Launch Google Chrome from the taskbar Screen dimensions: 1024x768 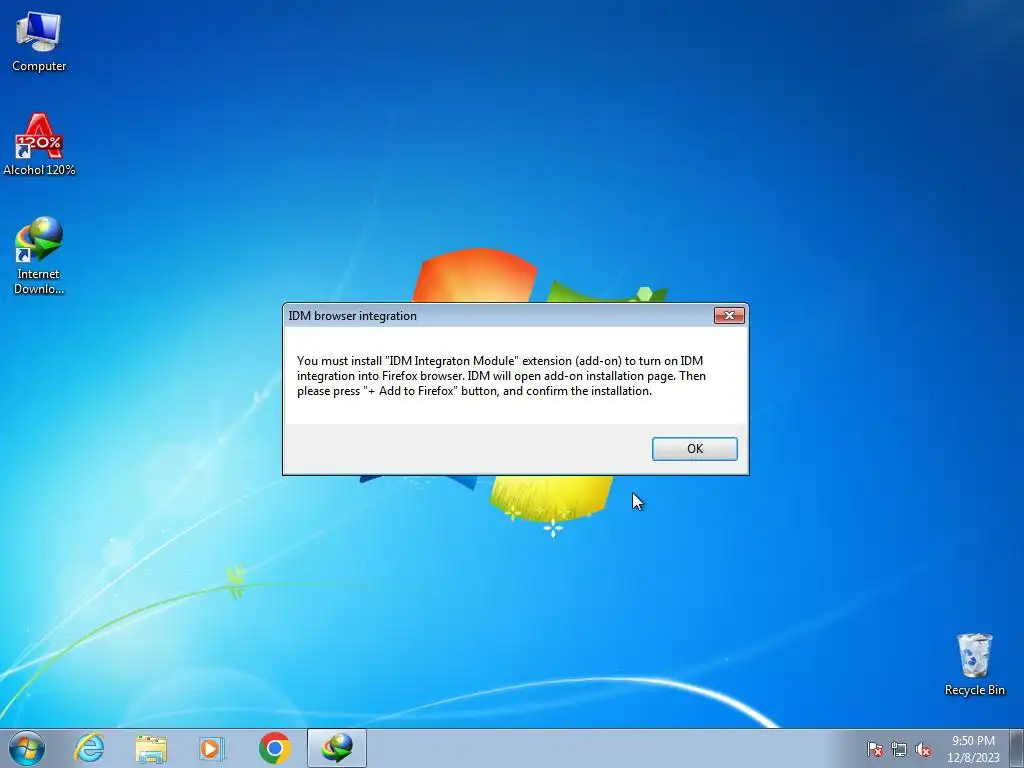[274, 748]
